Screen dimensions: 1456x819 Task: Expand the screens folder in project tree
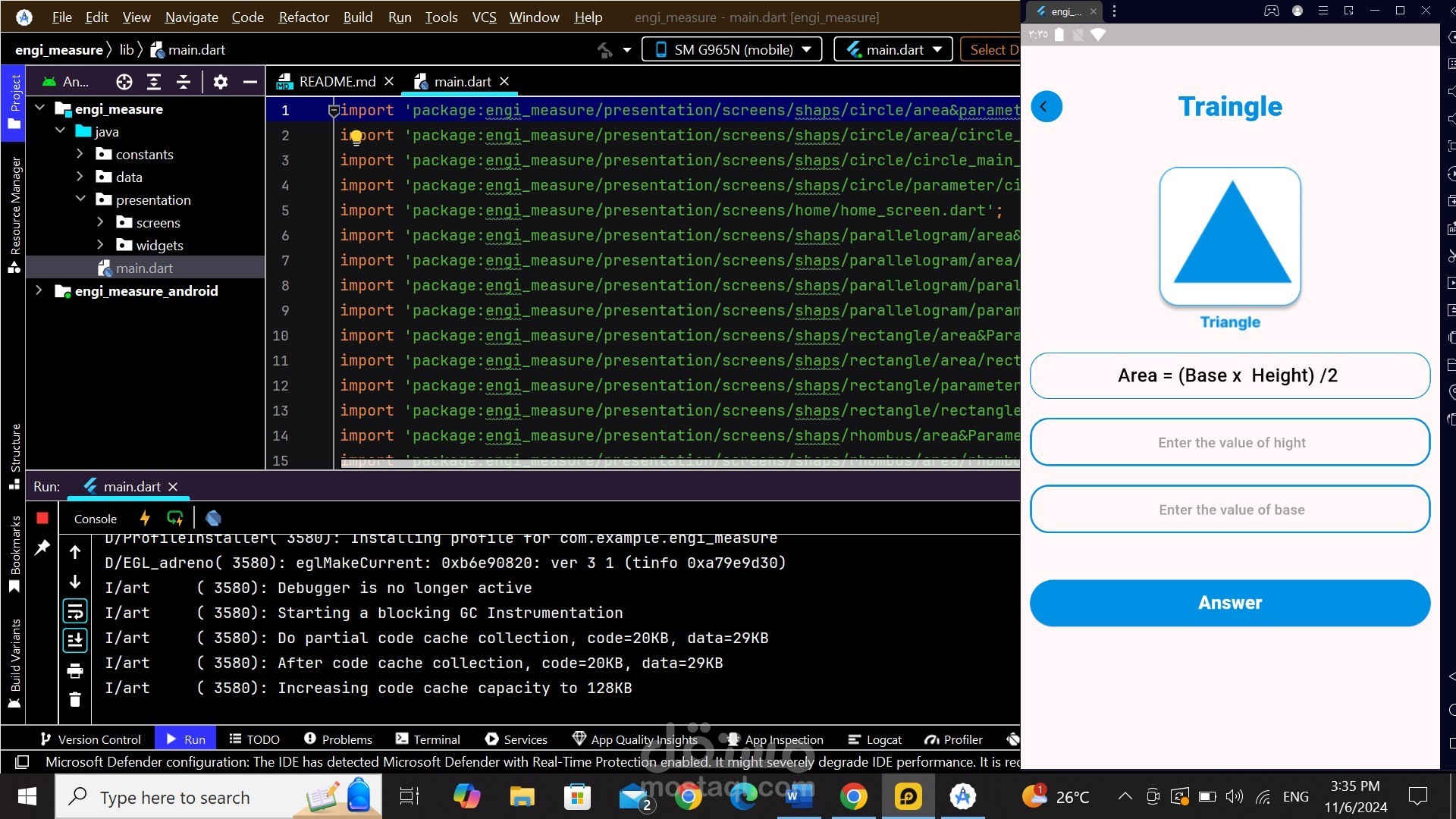tap(100, 222)
